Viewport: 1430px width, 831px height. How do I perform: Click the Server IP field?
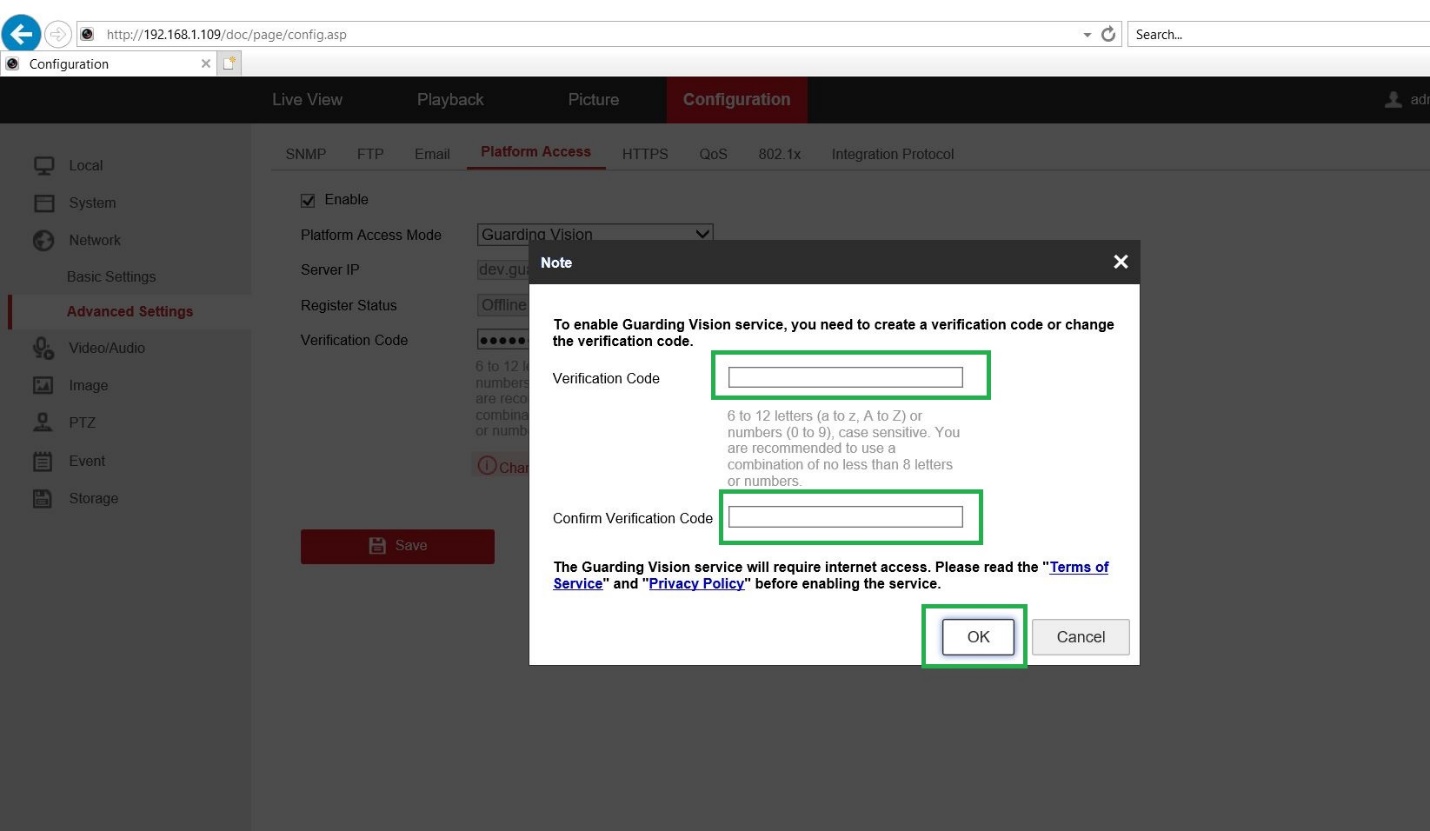[x=503, y=270]
